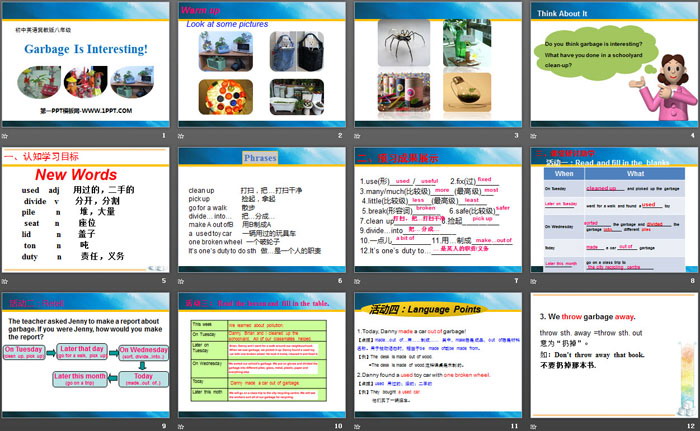Viewport: 700px width, 431px height.
Task: Click slide number '3' below the spider photo slide
Action: (517, 135)
